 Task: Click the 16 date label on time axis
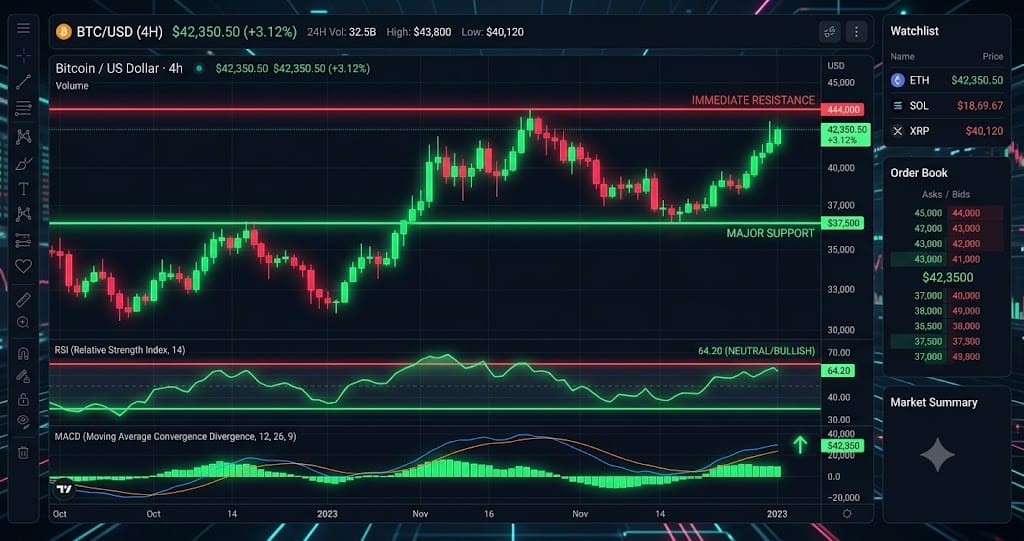pos(488,514)
